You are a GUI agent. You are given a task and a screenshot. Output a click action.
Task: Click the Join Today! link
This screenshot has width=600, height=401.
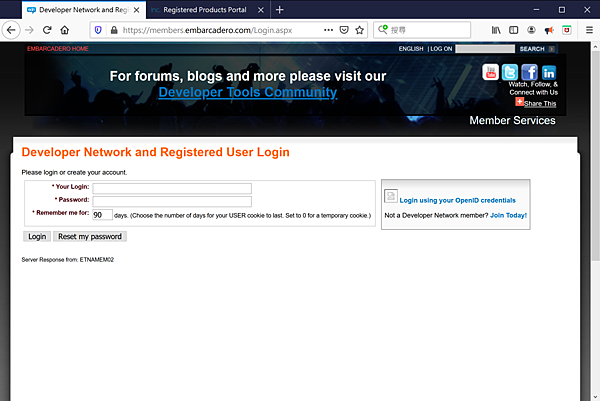509,215
